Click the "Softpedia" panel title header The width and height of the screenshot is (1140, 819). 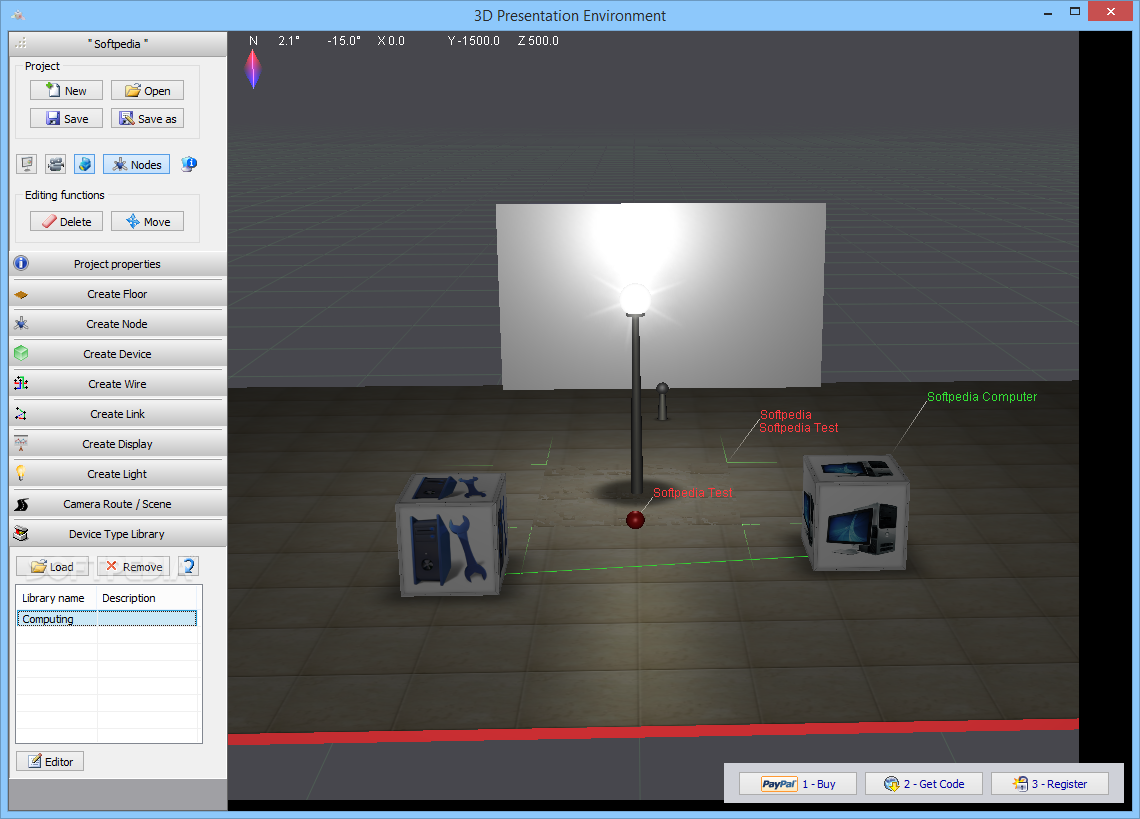pos(118,44)
